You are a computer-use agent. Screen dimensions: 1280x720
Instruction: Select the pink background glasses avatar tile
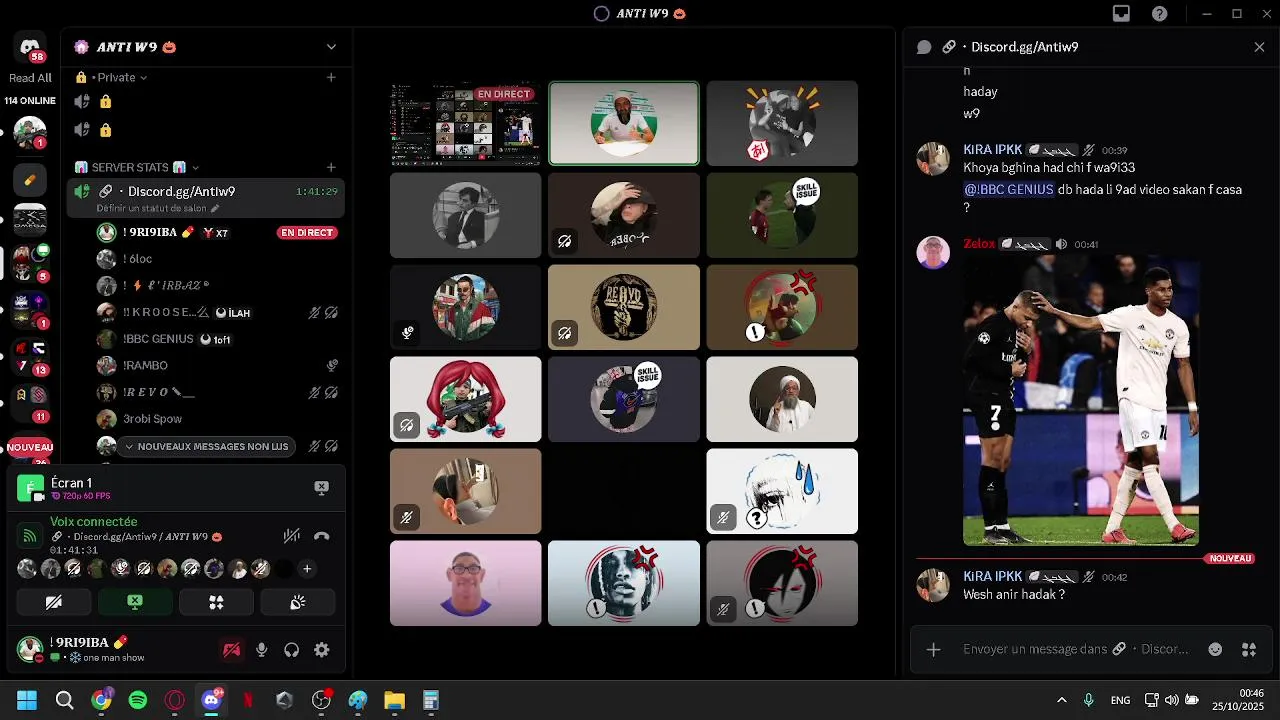click(465, 583)
